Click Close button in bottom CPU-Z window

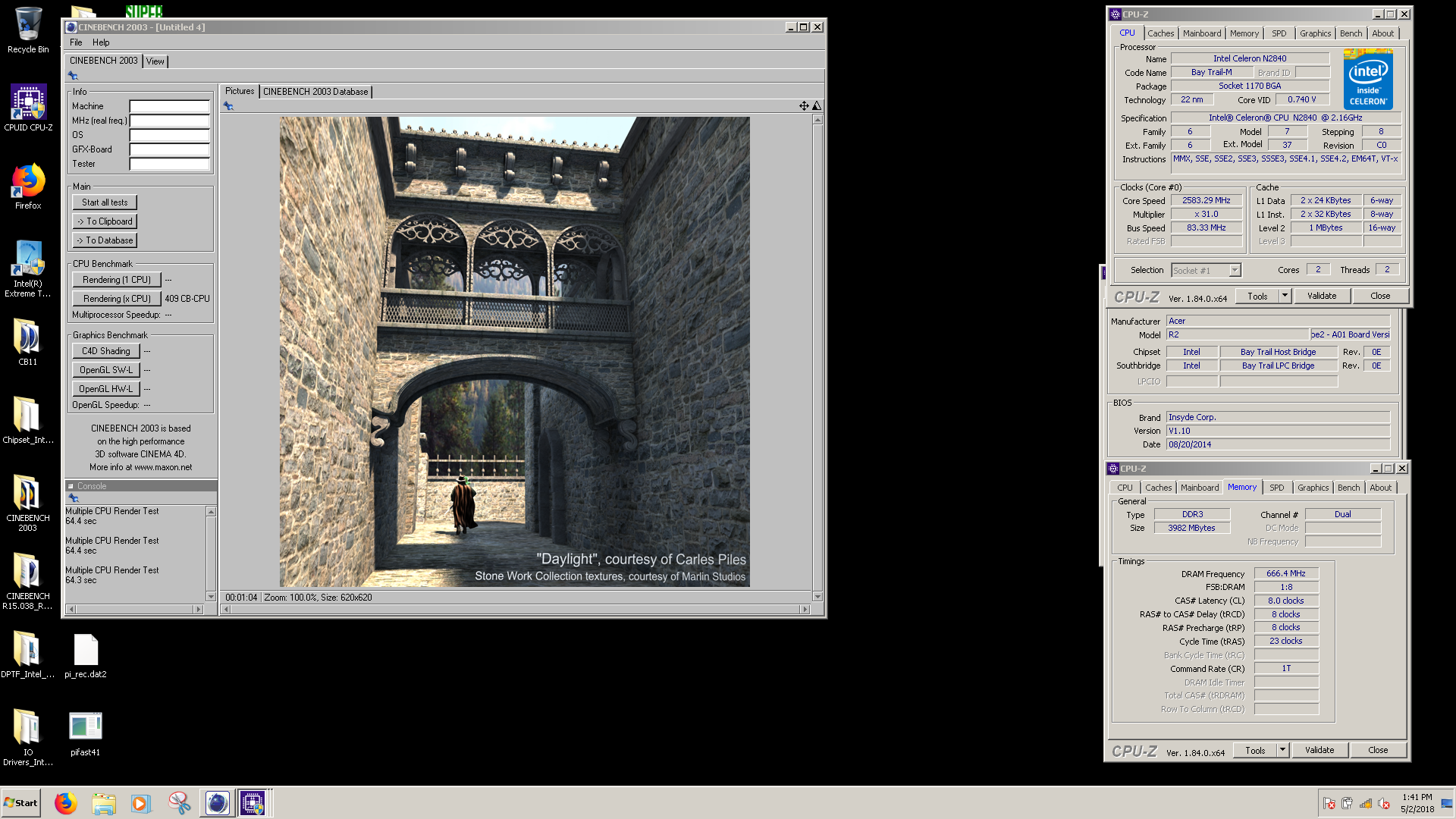tap(1378, 750)
